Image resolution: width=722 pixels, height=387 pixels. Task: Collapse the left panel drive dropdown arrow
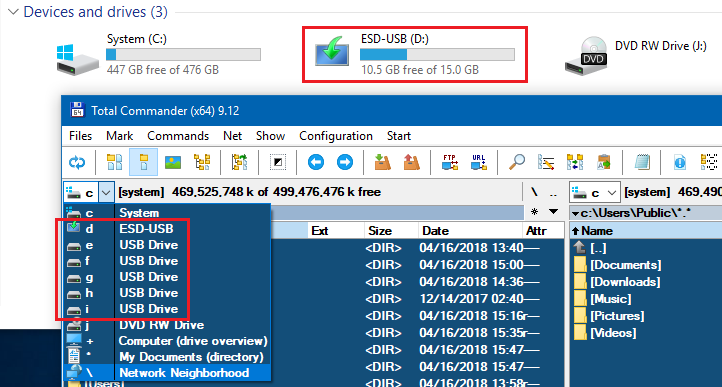106,192
